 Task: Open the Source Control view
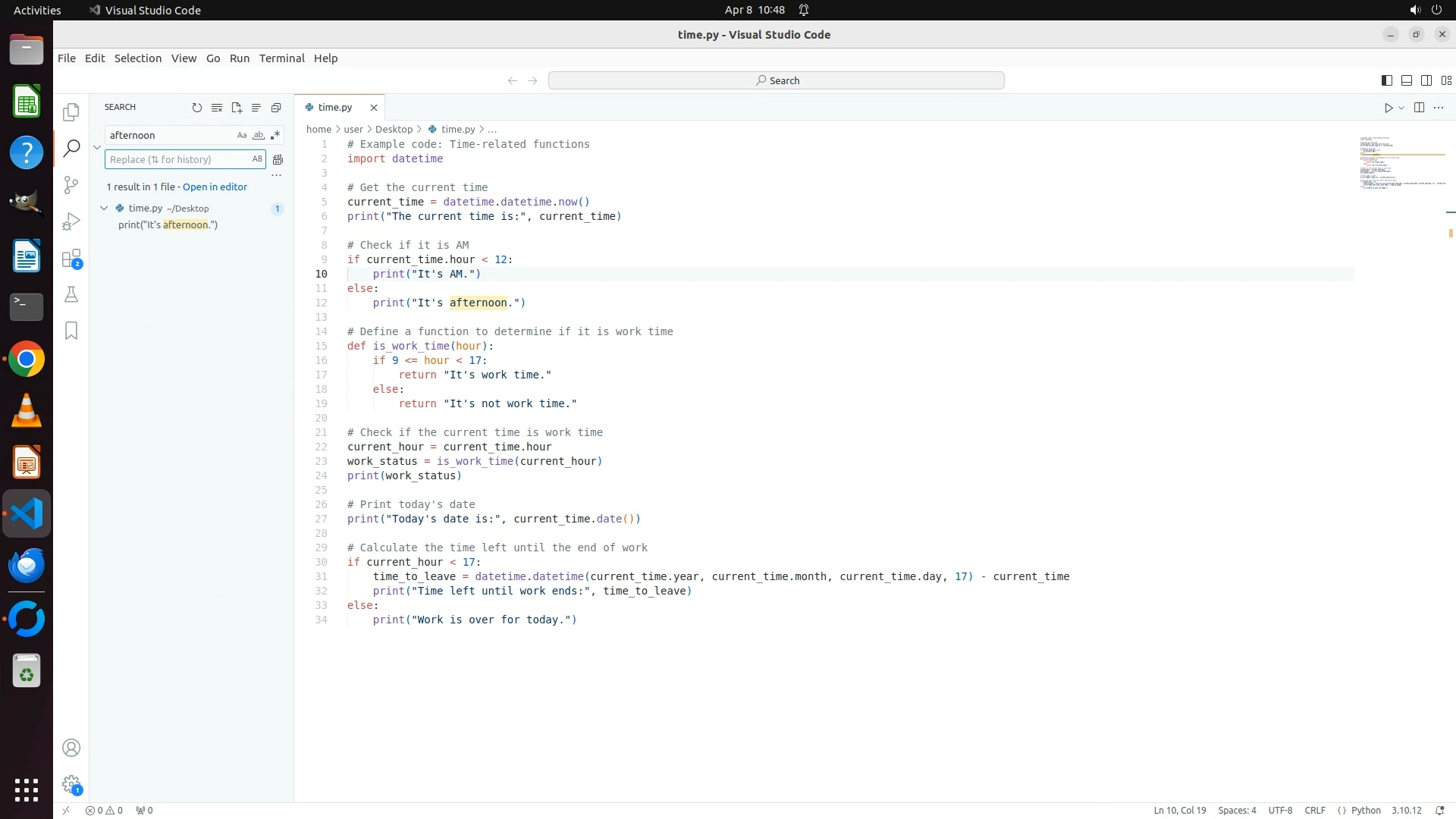71,185
